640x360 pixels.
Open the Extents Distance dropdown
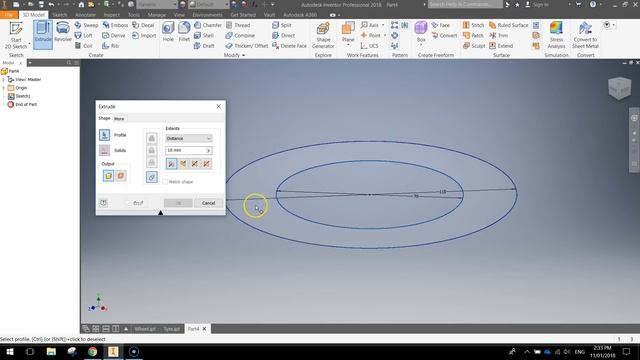point(189,138)
